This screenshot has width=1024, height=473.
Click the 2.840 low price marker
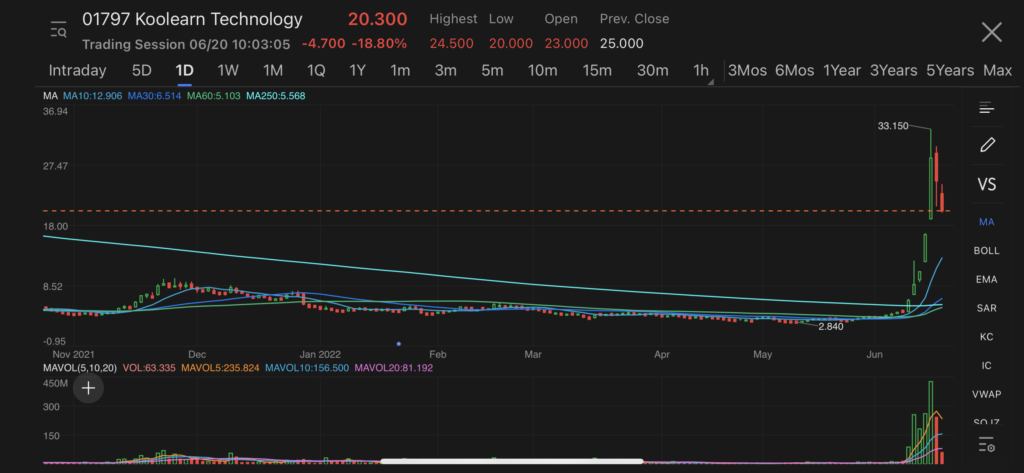(x=831, y=327)
